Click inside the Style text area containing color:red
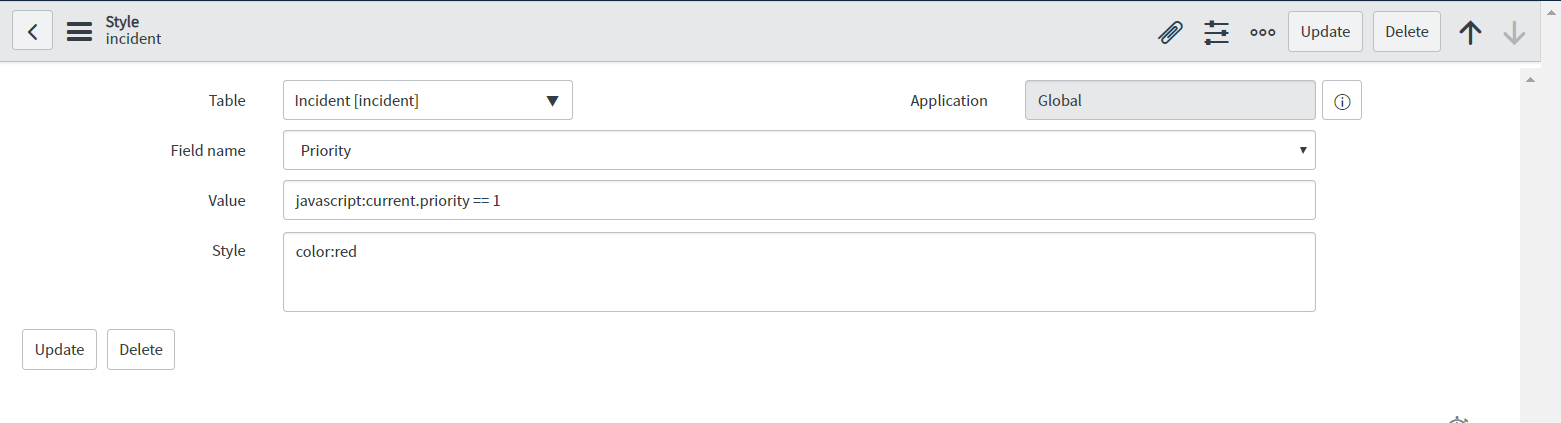Image resolution: width=1561 pixels, height=423 pixels. 799,272
